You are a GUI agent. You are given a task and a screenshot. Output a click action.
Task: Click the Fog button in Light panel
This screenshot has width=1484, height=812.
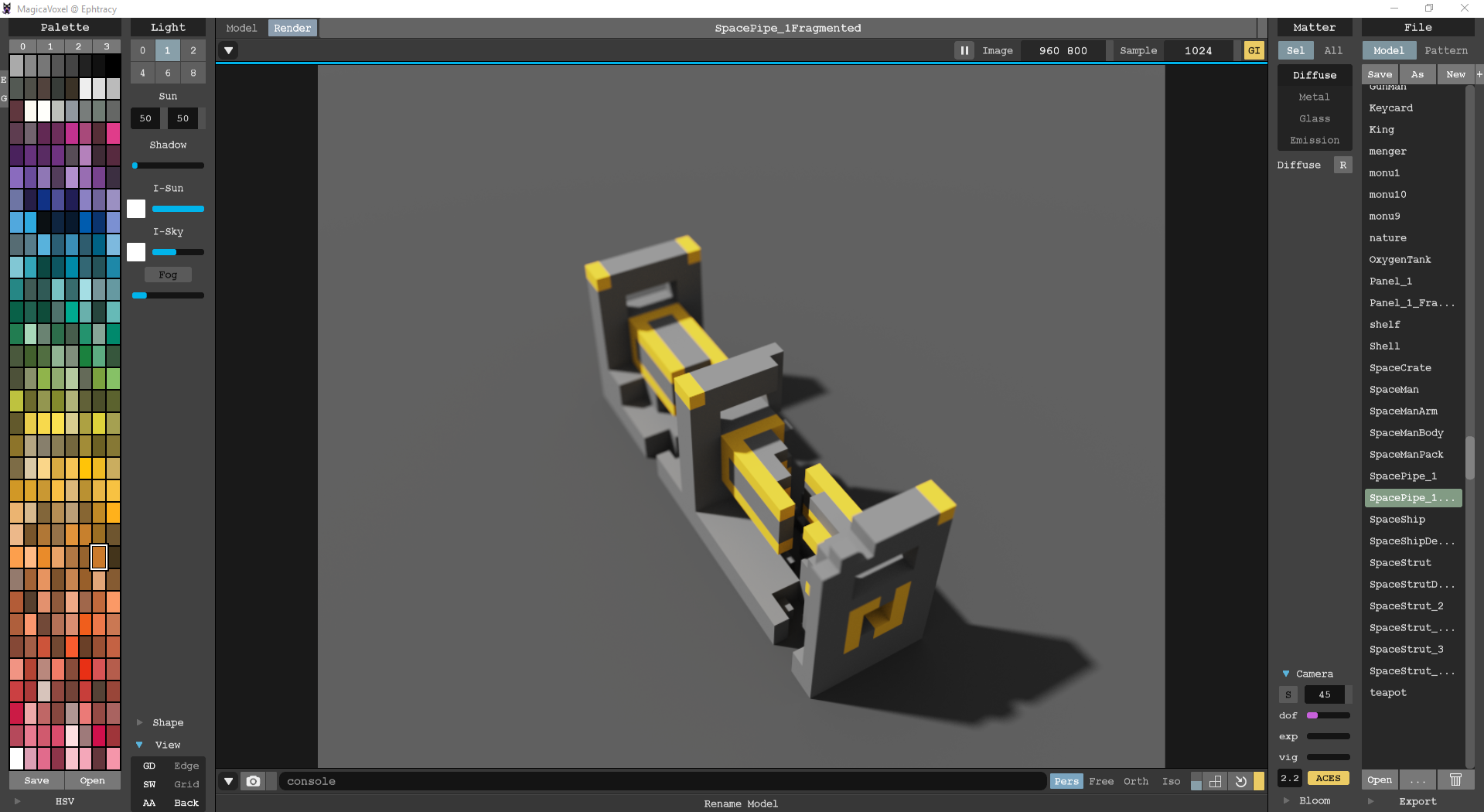tap(168, 275)
